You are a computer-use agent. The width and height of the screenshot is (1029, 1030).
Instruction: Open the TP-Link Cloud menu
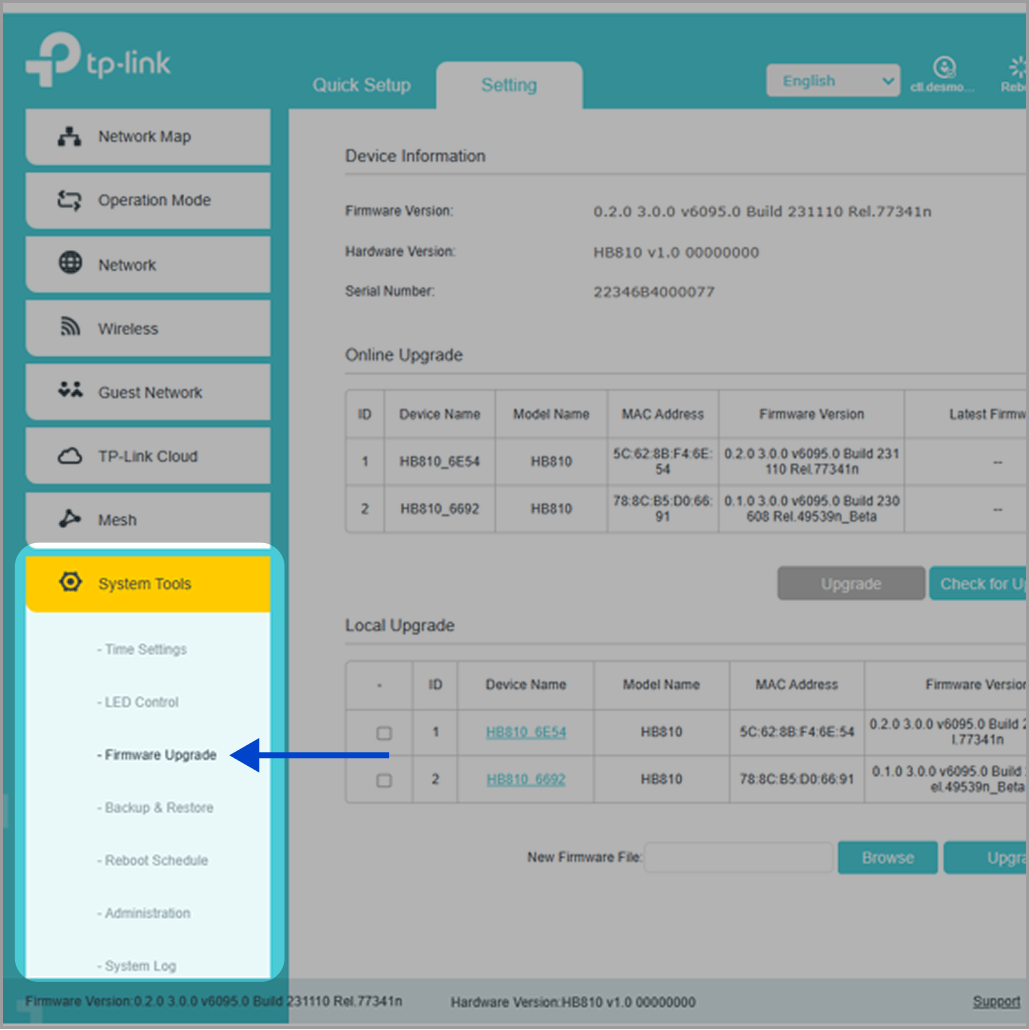tap(148, 455)
